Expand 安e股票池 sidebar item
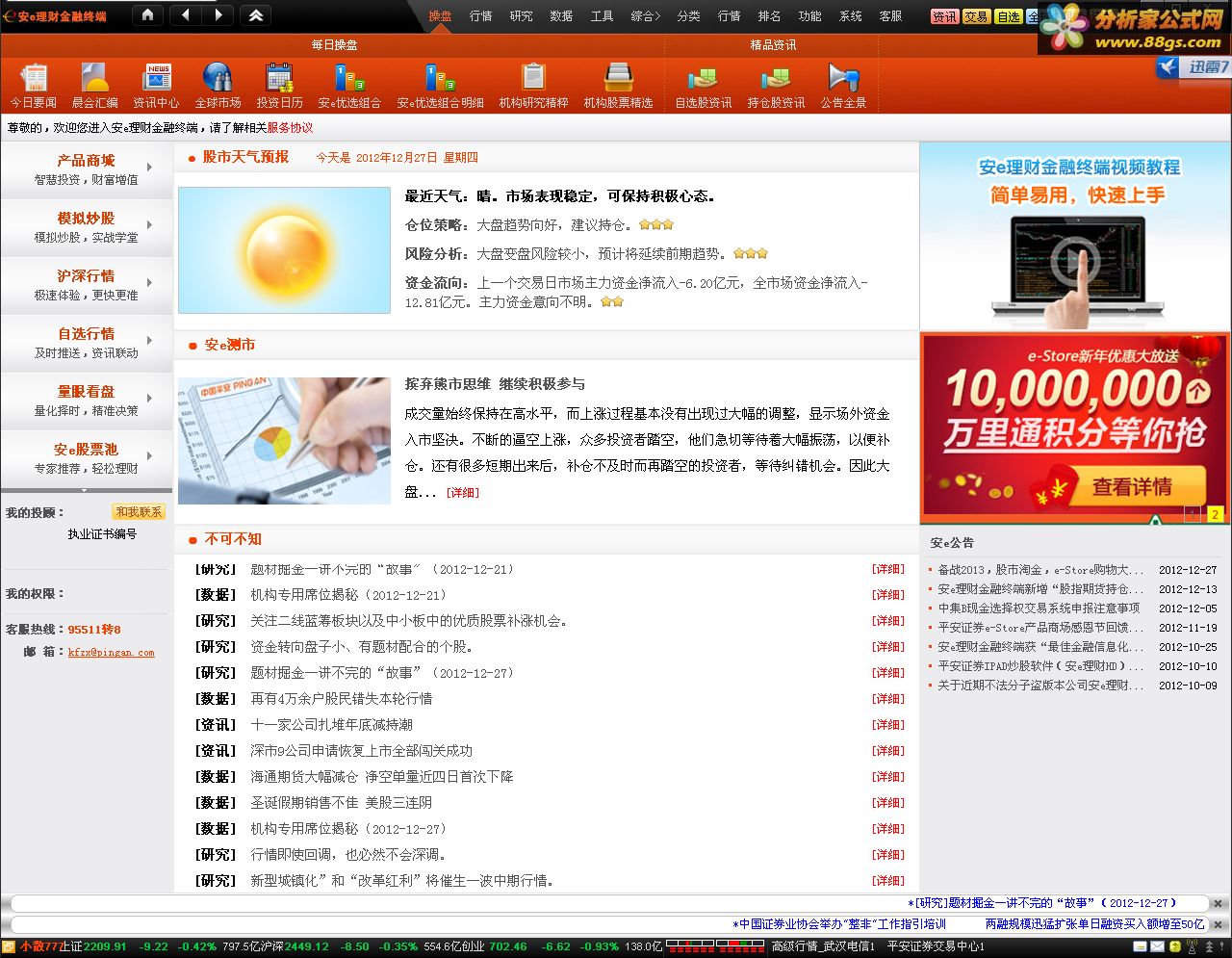The width and height of the screenshot is (1232, 958). [86, 458]
